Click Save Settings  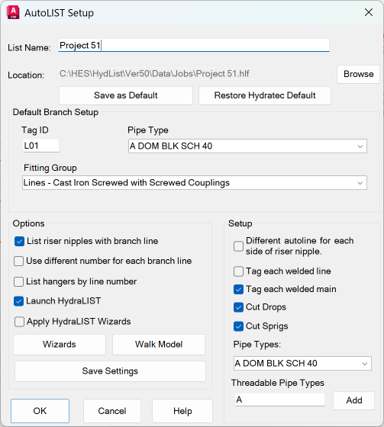coord(110,371)
